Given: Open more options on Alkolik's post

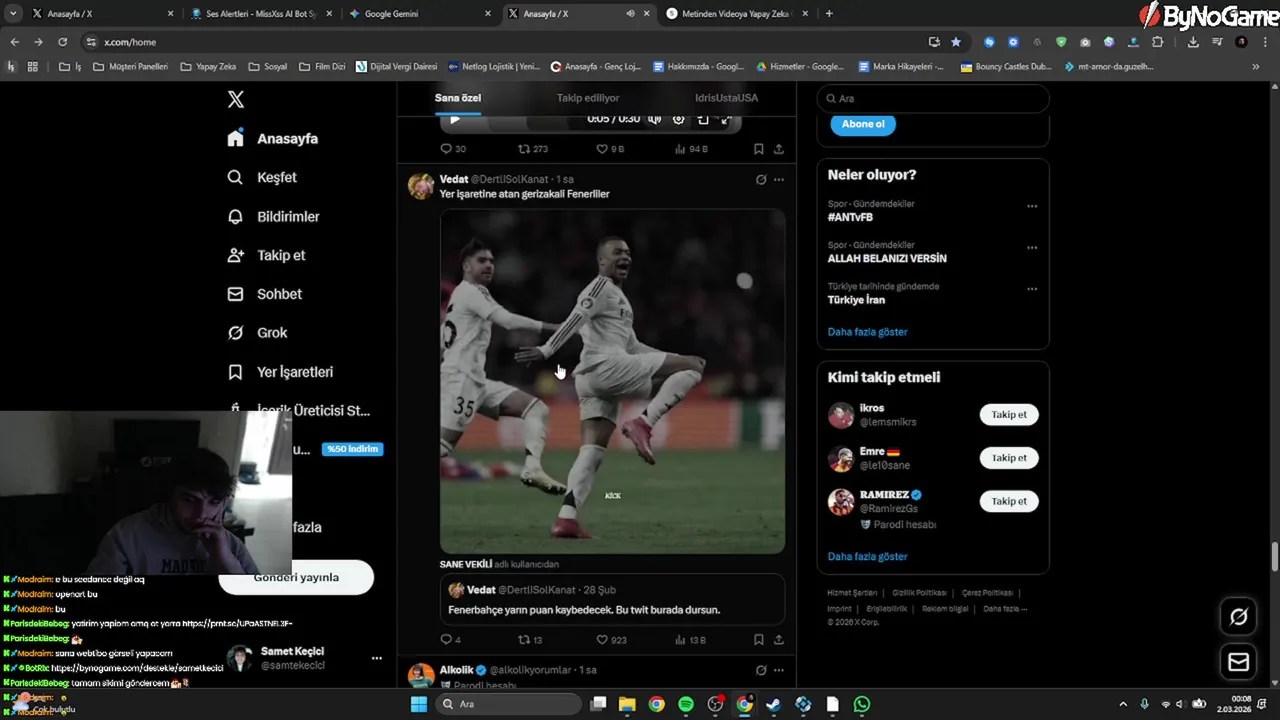Looking at the screenshot, I should click(779, 670).
